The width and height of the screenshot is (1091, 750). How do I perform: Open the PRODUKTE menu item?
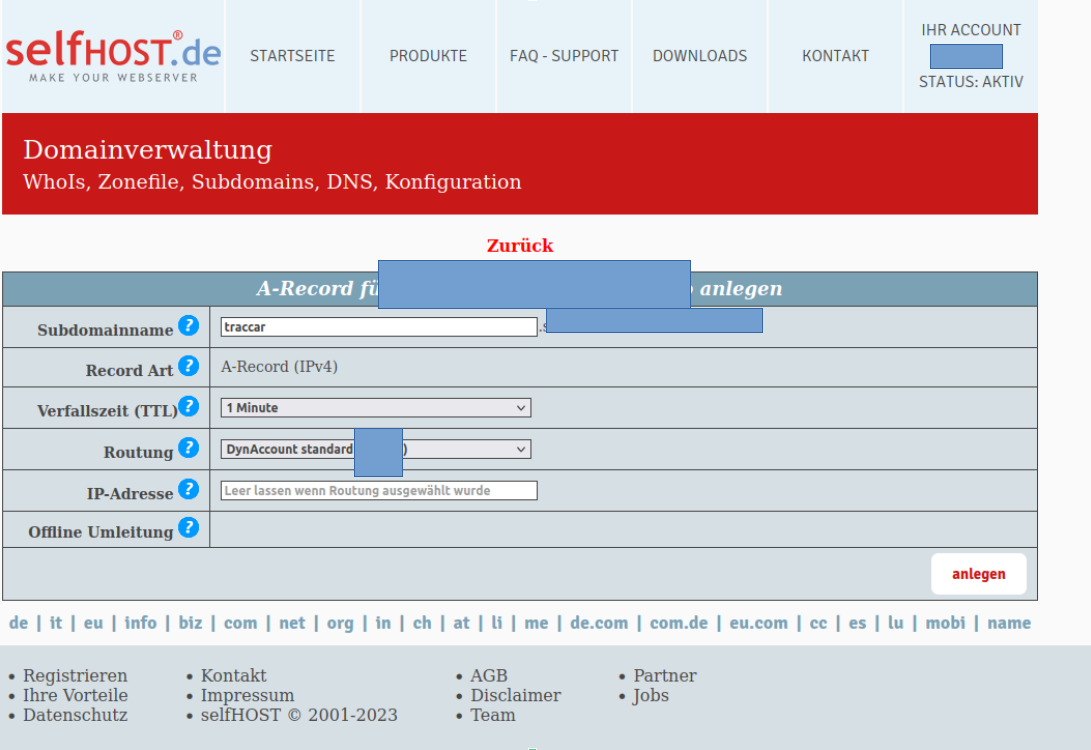pos(428,56)
